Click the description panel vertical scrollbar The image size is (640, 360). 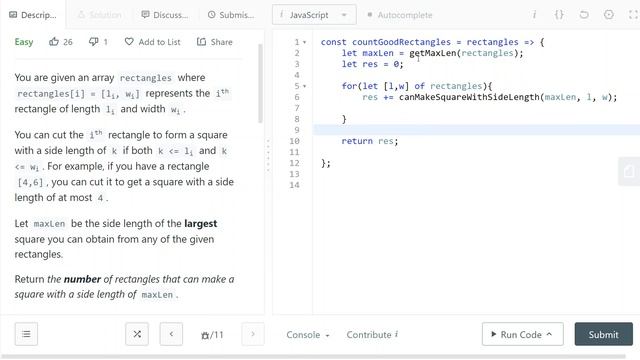260,83
